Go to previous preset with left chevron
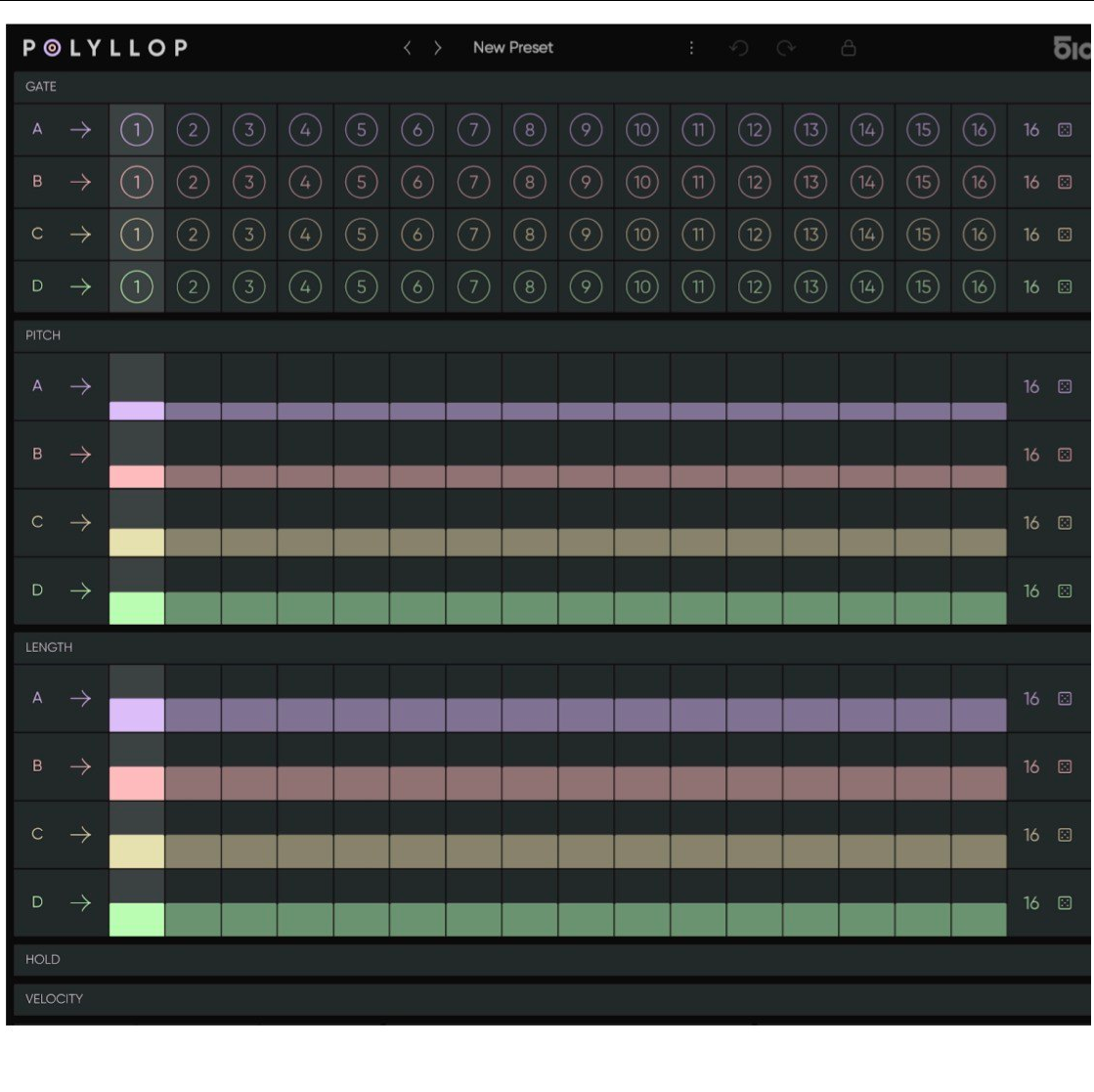Screen dimensions: 1094x1092 tap(408, 48)
